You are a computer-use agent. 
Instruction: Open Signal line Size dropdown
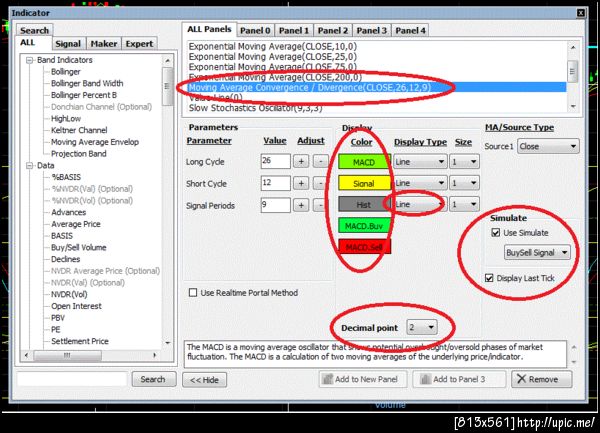tap(465, 183)
